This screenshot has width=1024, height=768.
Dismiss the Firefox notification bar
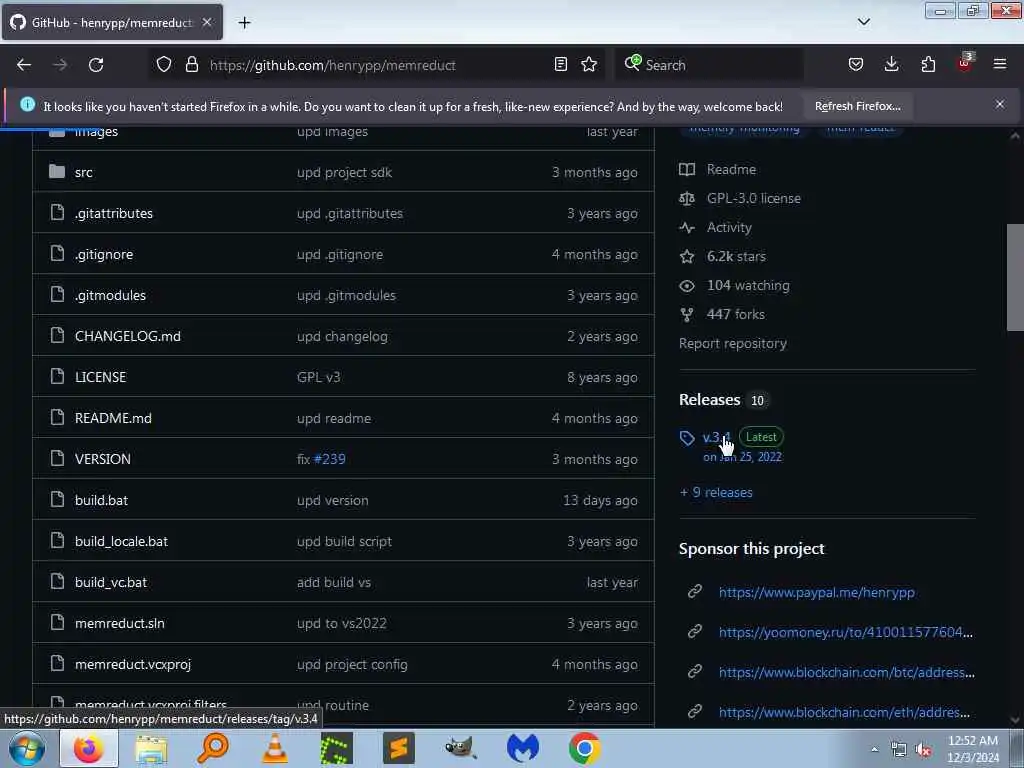coord(1000,104)
